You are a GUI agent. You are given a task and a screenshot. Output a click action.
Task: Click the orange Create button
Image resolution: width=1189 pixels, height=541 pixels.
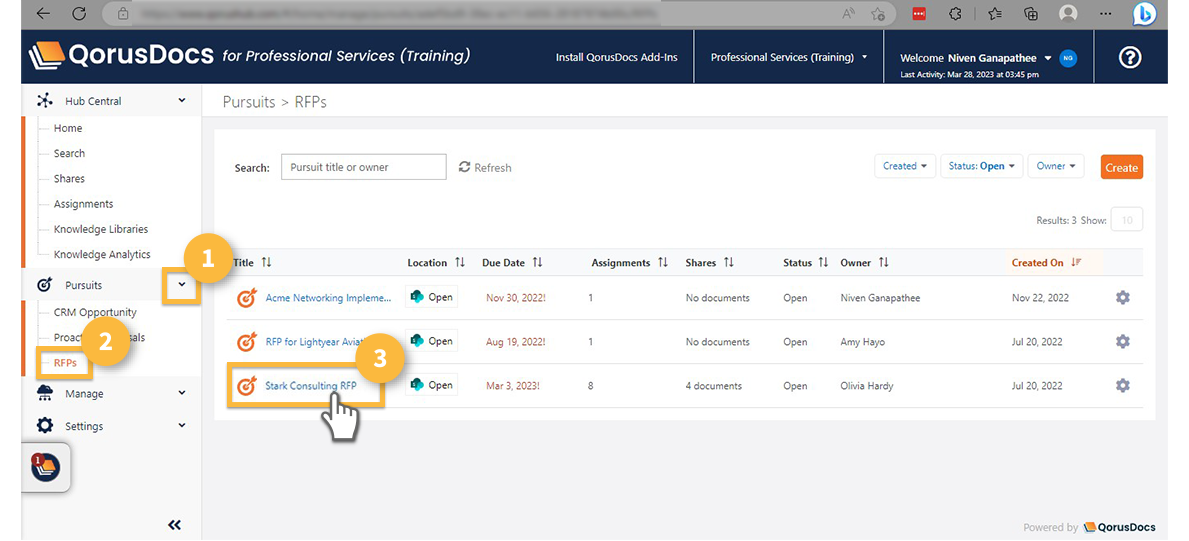1122,167
